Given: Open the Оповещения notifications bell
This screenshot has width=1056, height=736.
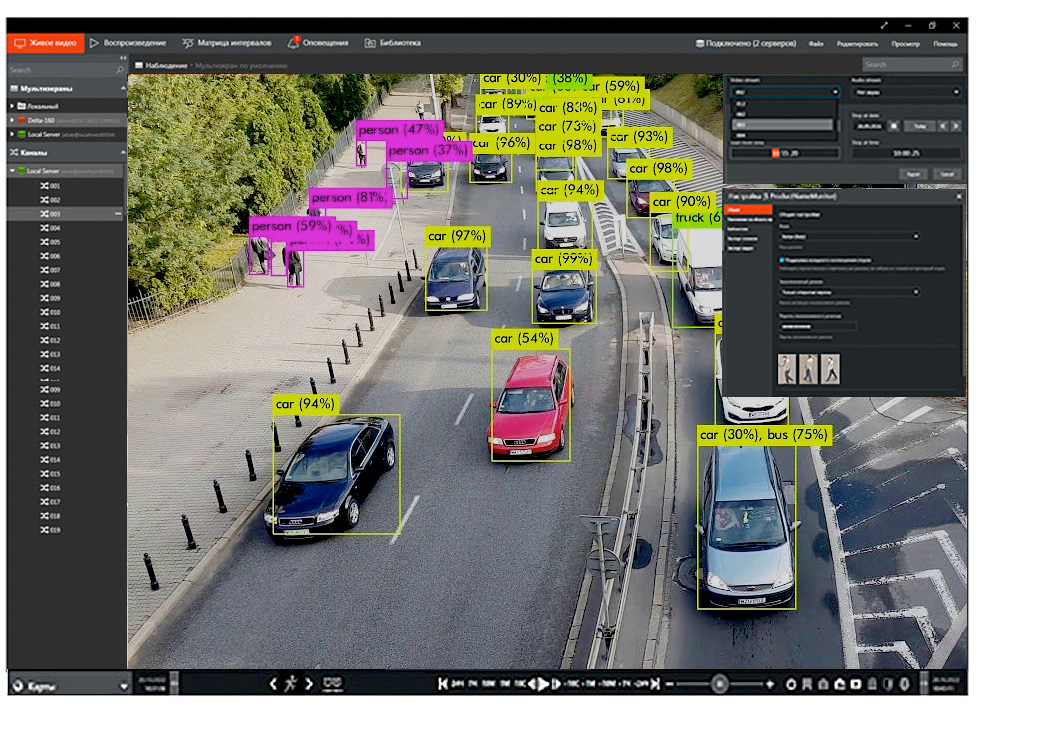Looking at the screenshot, I should coord(293,43).
